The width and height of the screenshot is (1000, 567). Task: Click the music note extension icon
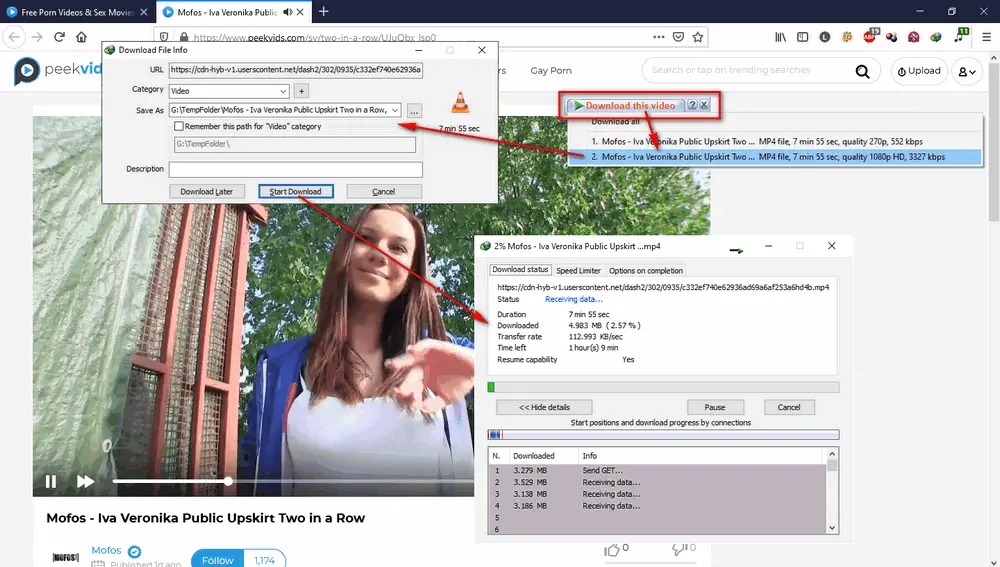click(x=960, y=36)
